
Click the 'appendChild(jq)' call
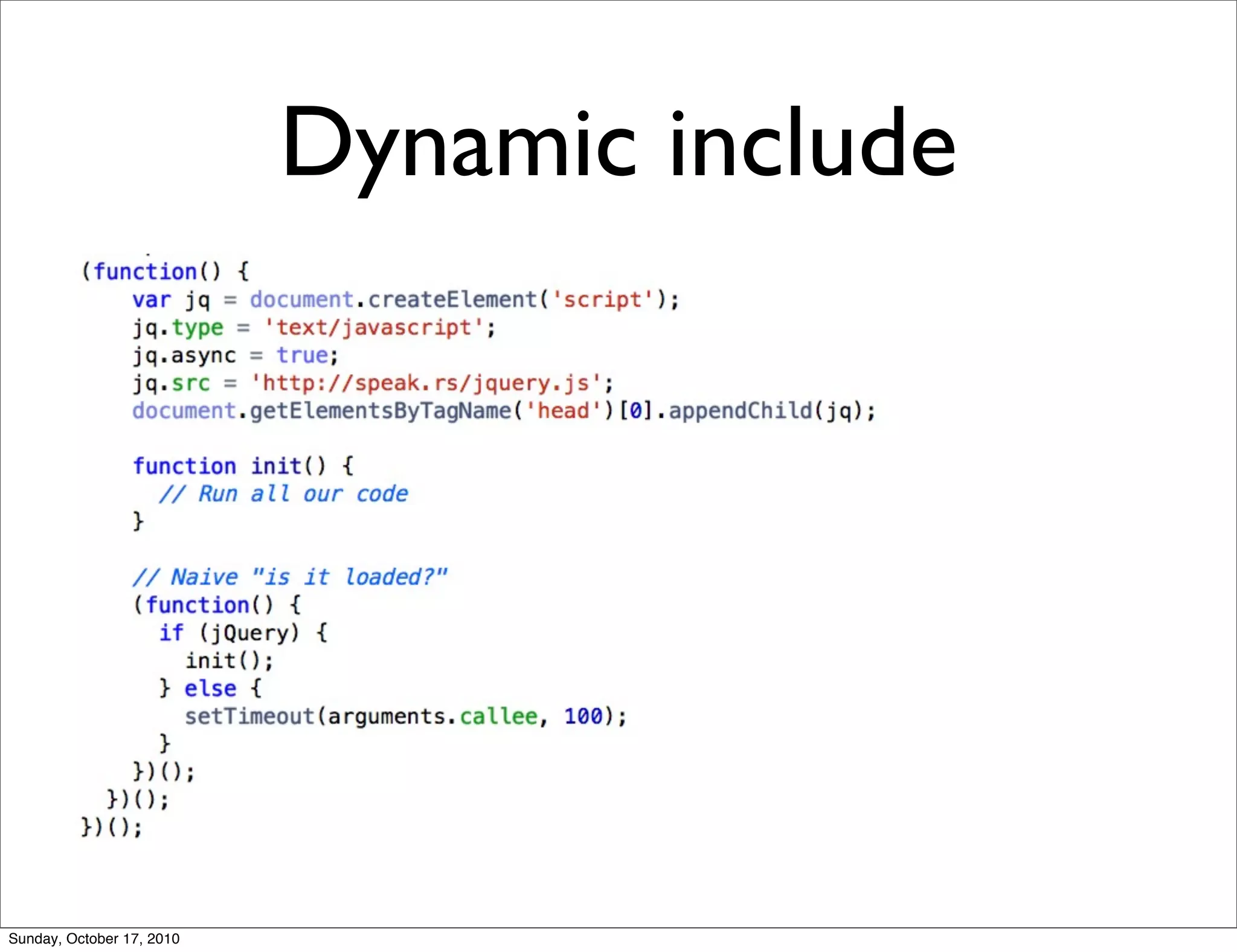[767, 411]
